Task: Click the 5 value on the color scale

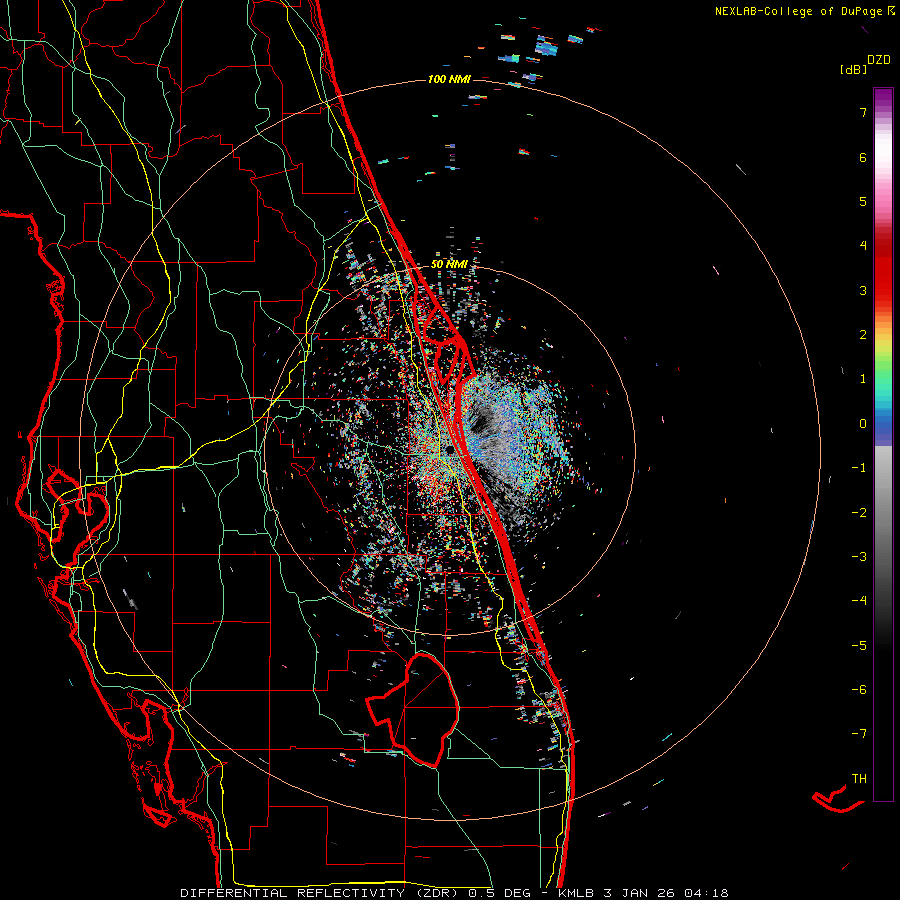Action: click(x=863, y=201)
